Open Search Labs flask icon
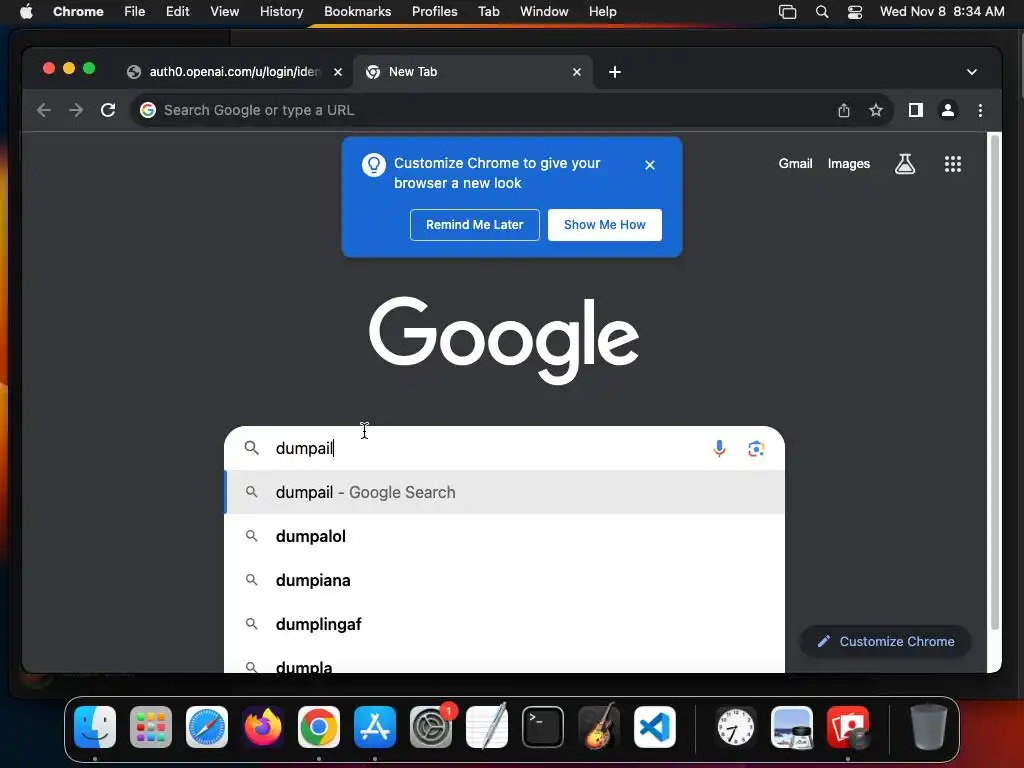Image resolution: width=1024 pixels, height=768 pixels. coord(904,164)
